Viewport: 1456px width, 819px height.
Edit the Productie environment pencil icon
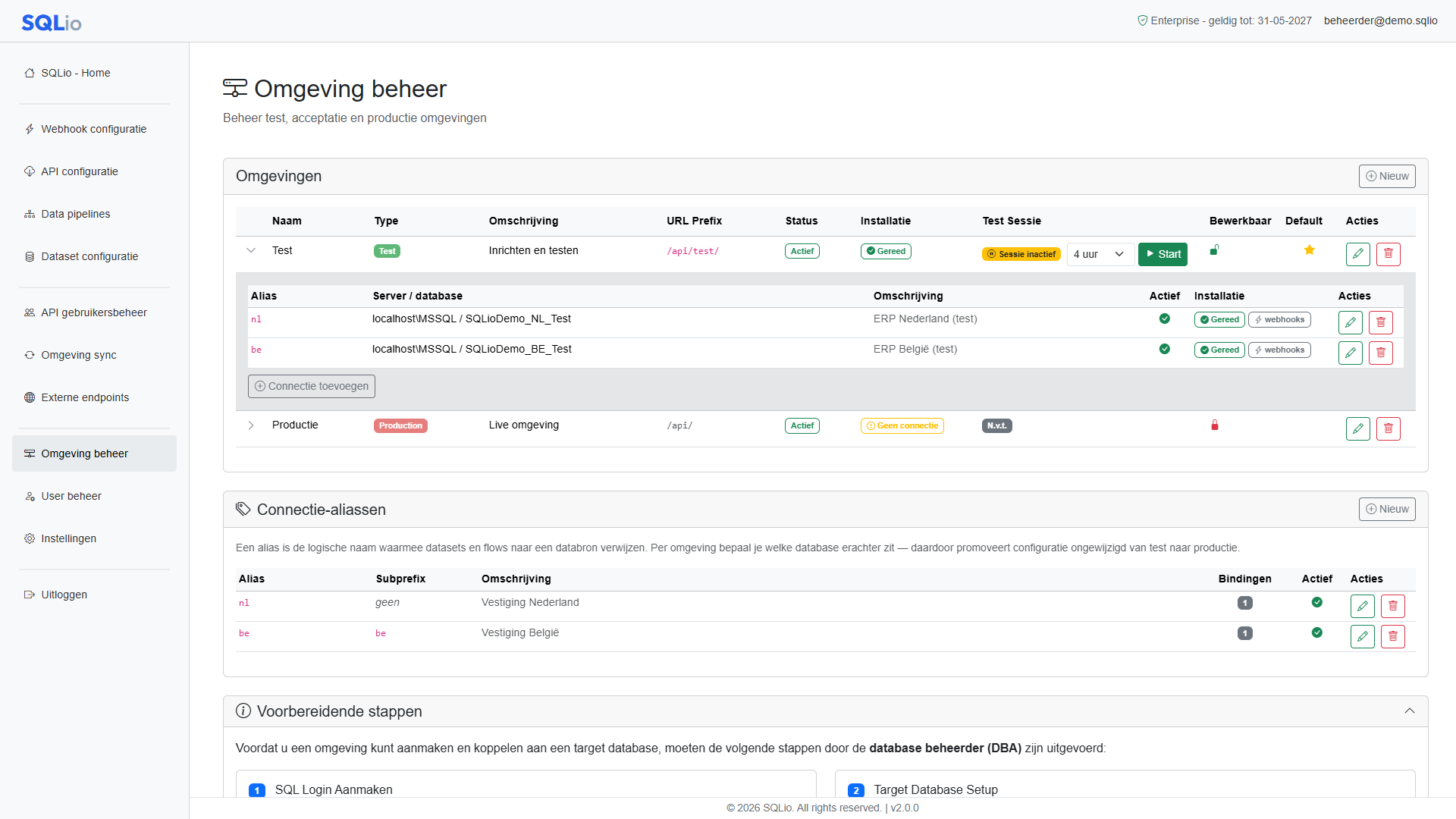(1357, 428)
